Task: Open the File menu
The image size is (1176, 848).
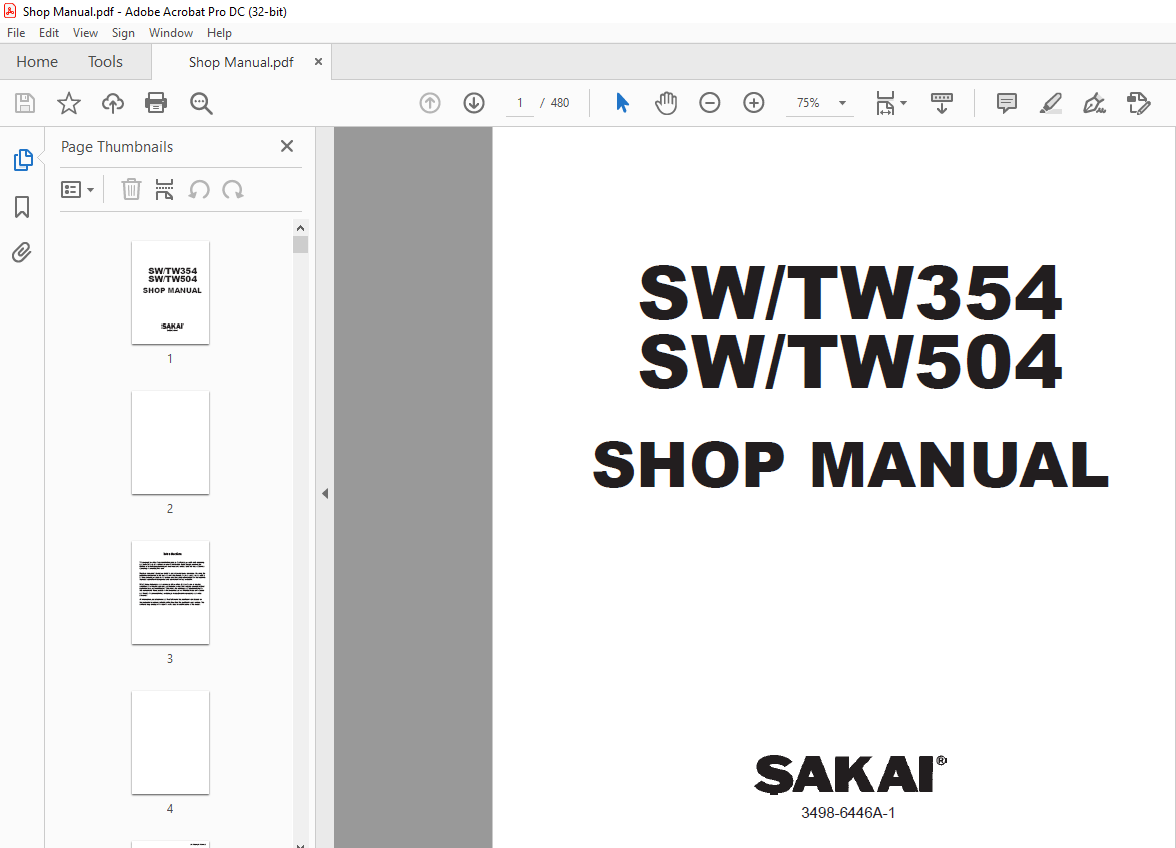Action: point(16,33)
